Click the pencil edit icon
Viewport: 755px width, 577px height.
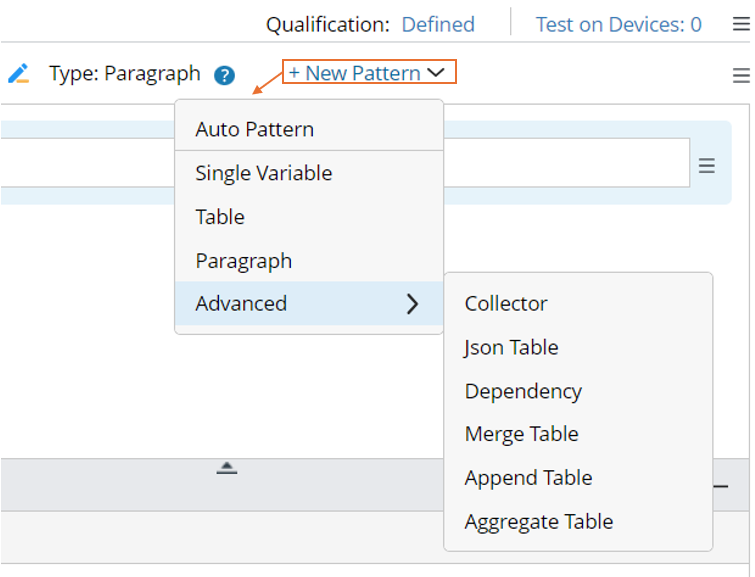[18, 74]
